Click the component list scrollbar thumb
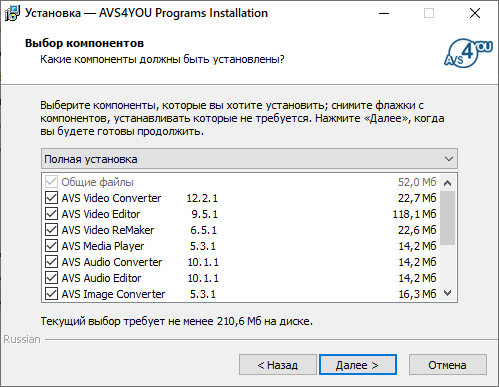This screenshot has width=499, height=387. [448, 218]
